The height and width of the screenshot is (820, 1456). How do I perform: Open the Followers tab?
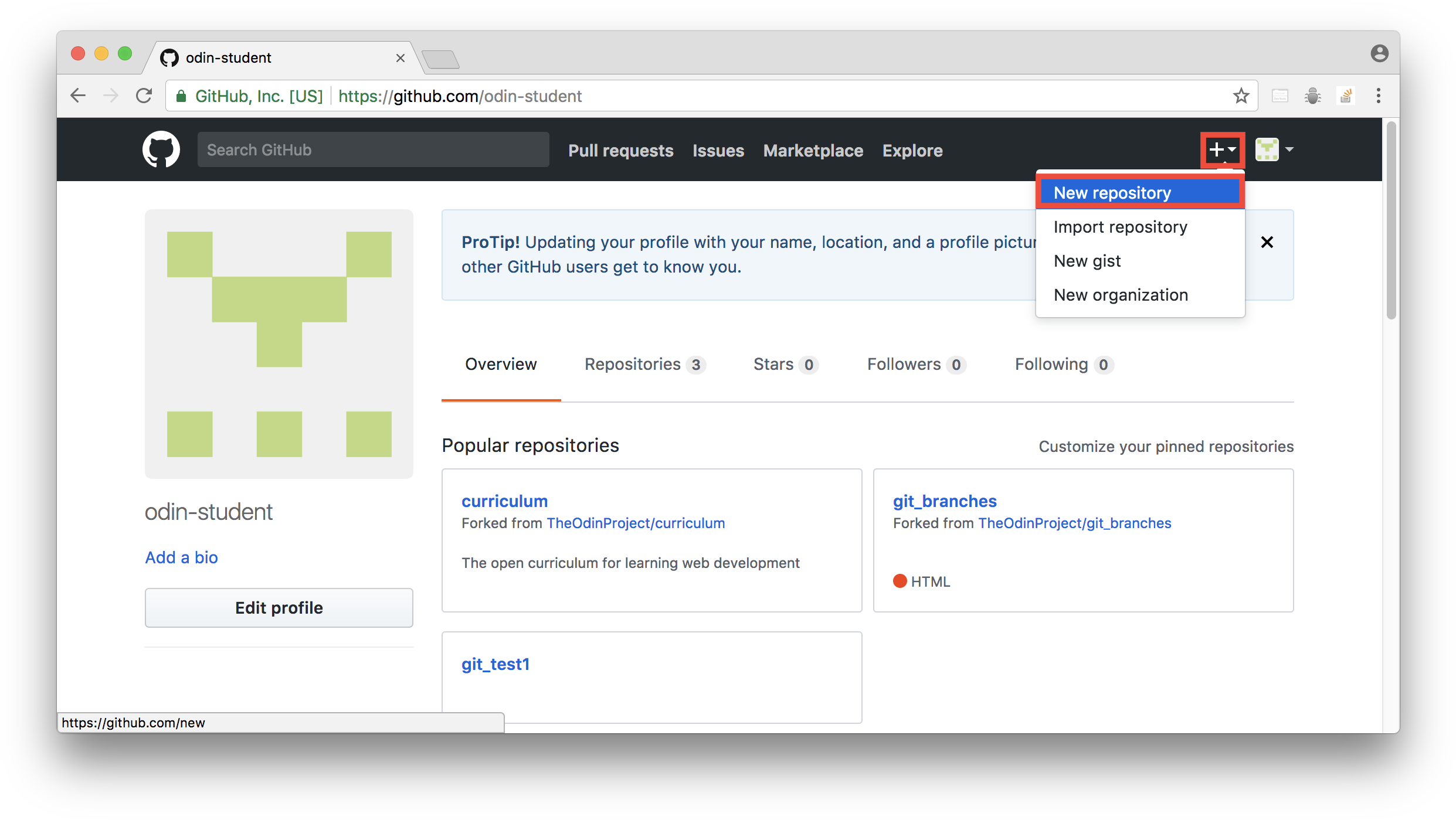coord(916,364)
